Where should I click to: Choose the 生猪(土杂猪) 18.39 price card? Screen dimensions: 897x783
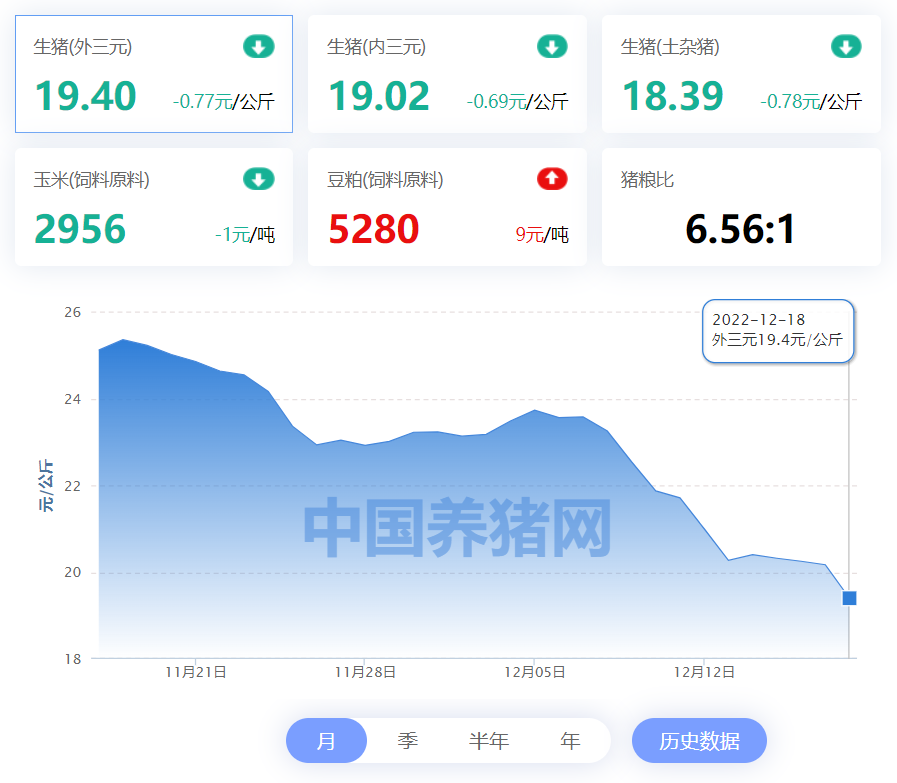[741, 74]
